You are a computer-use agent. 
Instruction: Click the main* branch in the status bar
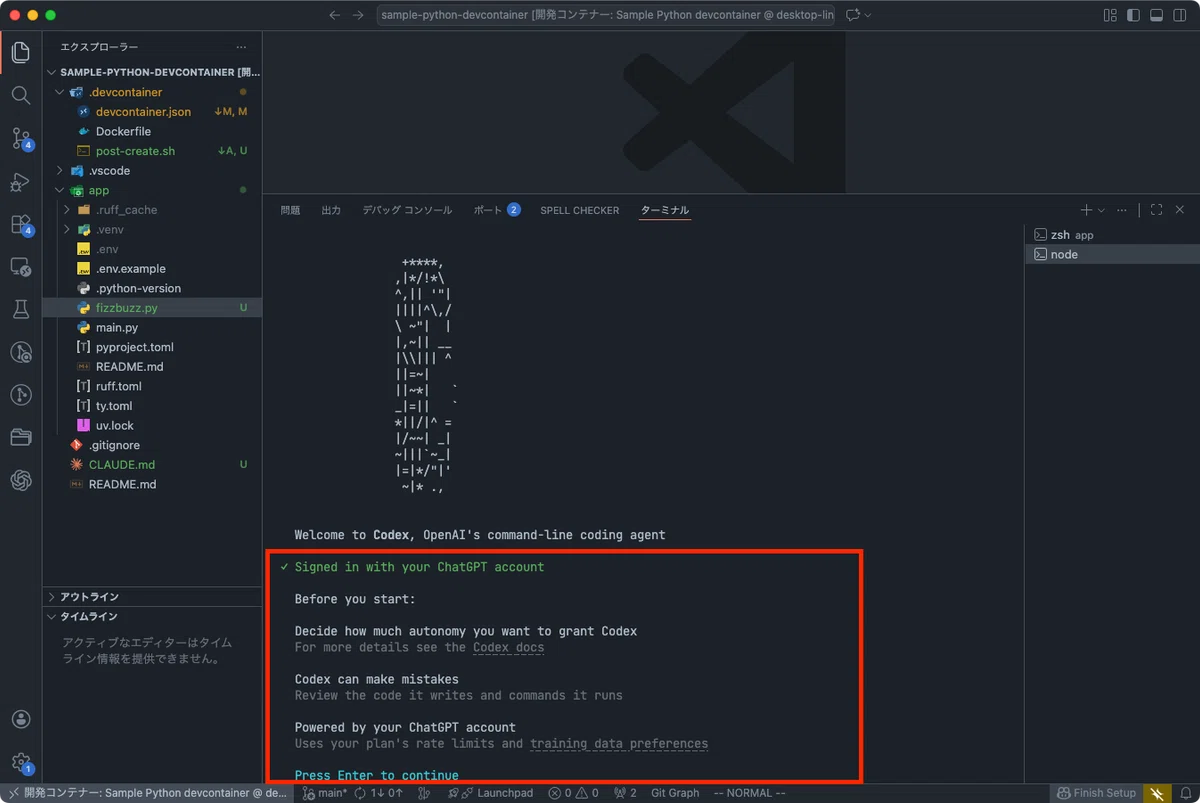[x=325, y=793]
